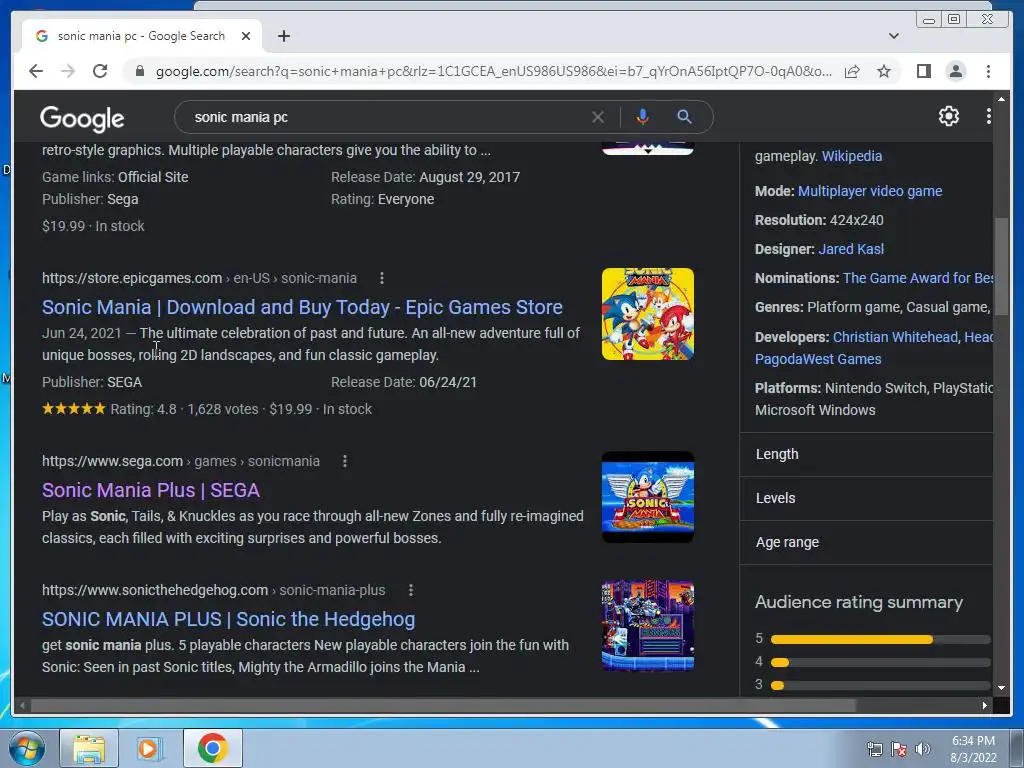Open the Windows Start menu
This screenshot has height=768, width=1024.
(26, 748)
